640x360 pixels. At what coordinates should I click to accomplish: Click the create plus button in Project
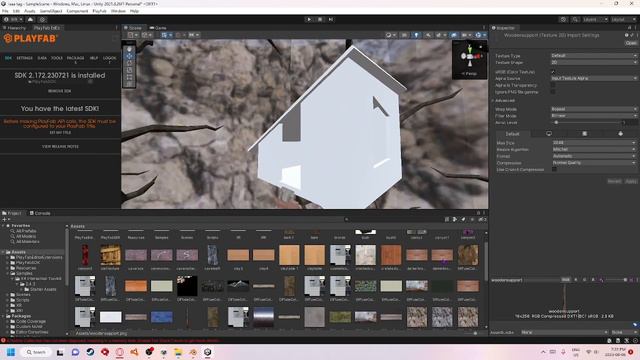[x=6, y=219]
